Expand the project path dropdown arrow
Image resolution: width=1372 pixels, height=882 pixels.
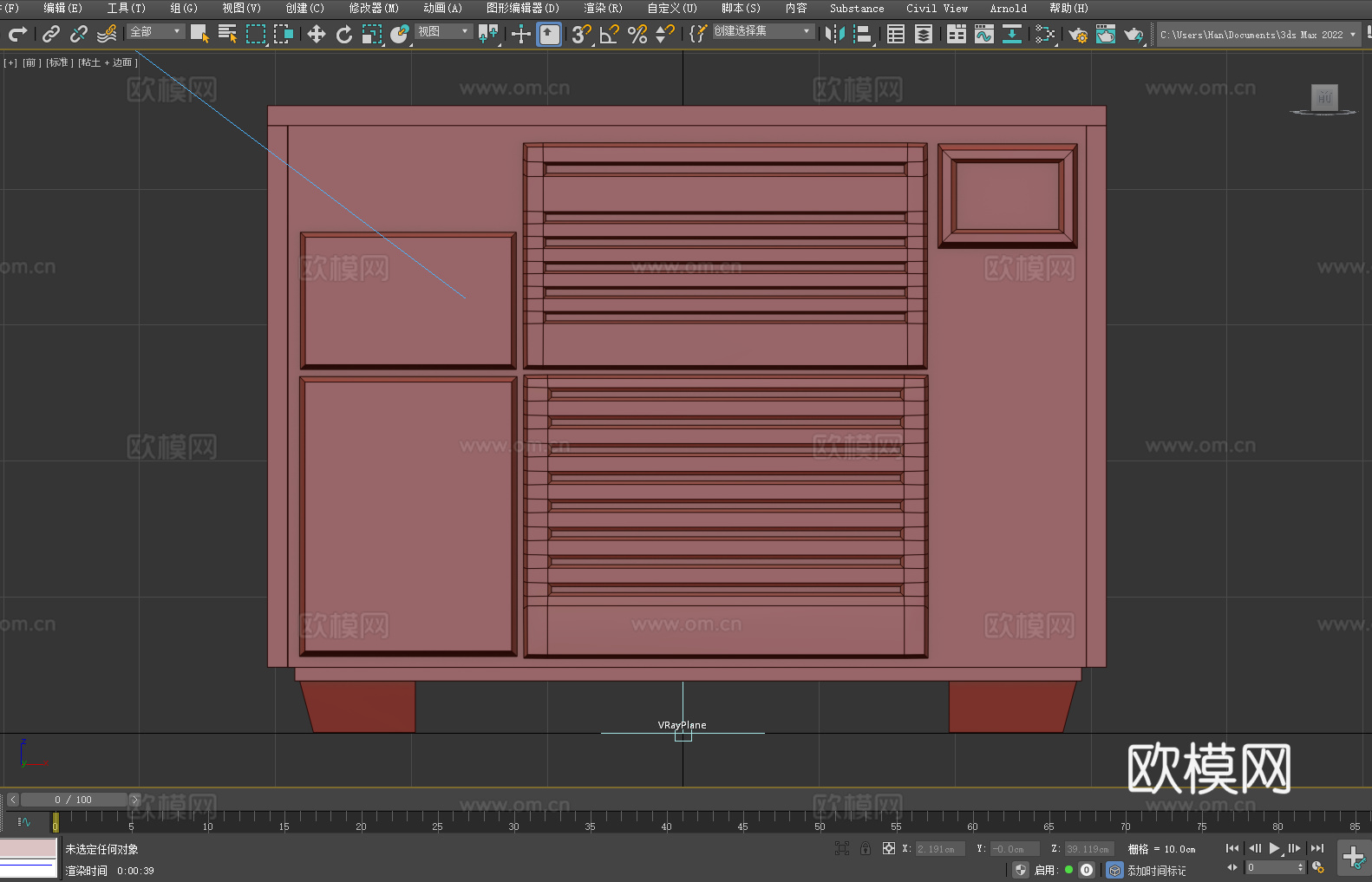coord(1352,35)
